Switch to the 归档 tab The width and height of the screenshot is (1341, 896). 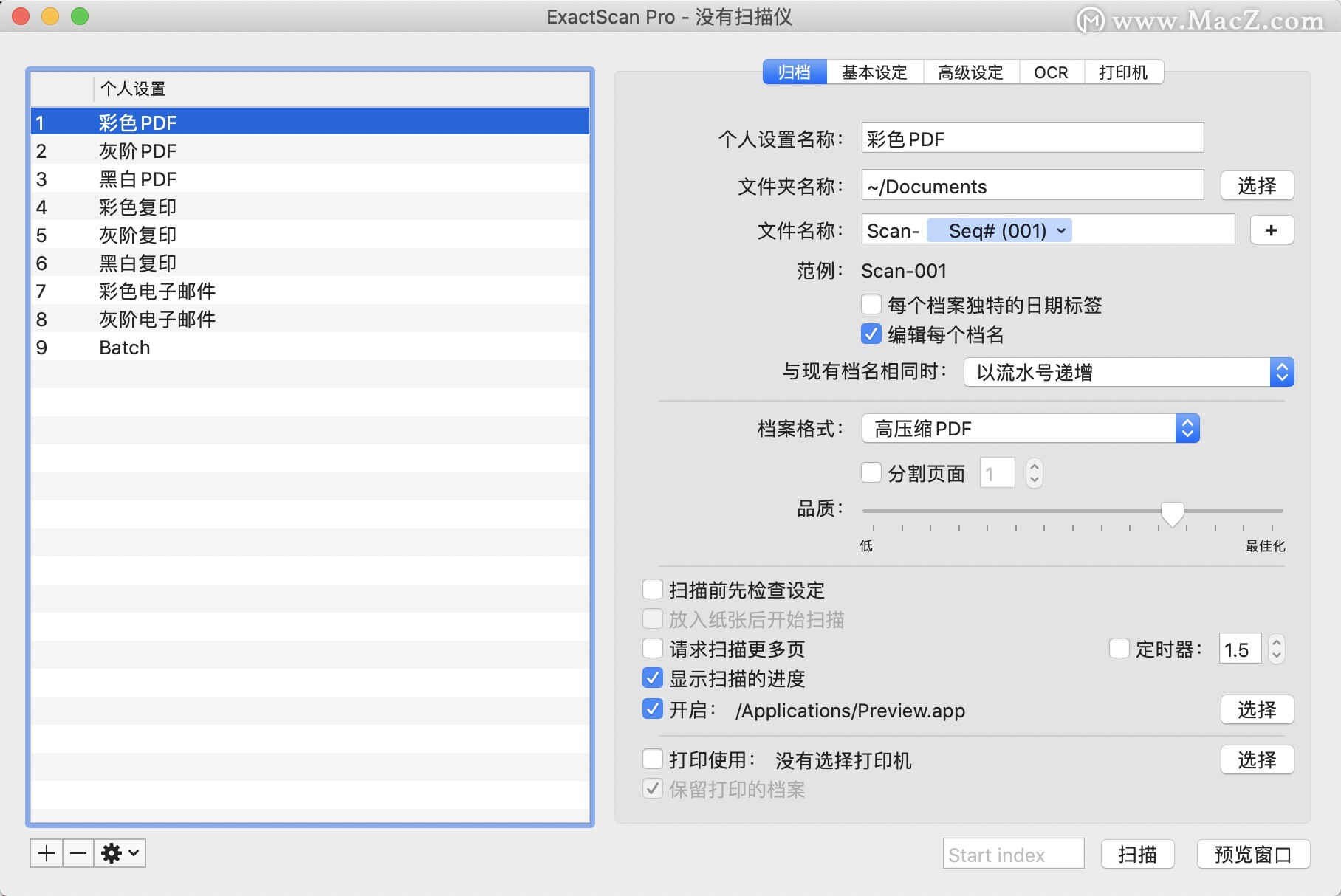[x=795, y=72]
